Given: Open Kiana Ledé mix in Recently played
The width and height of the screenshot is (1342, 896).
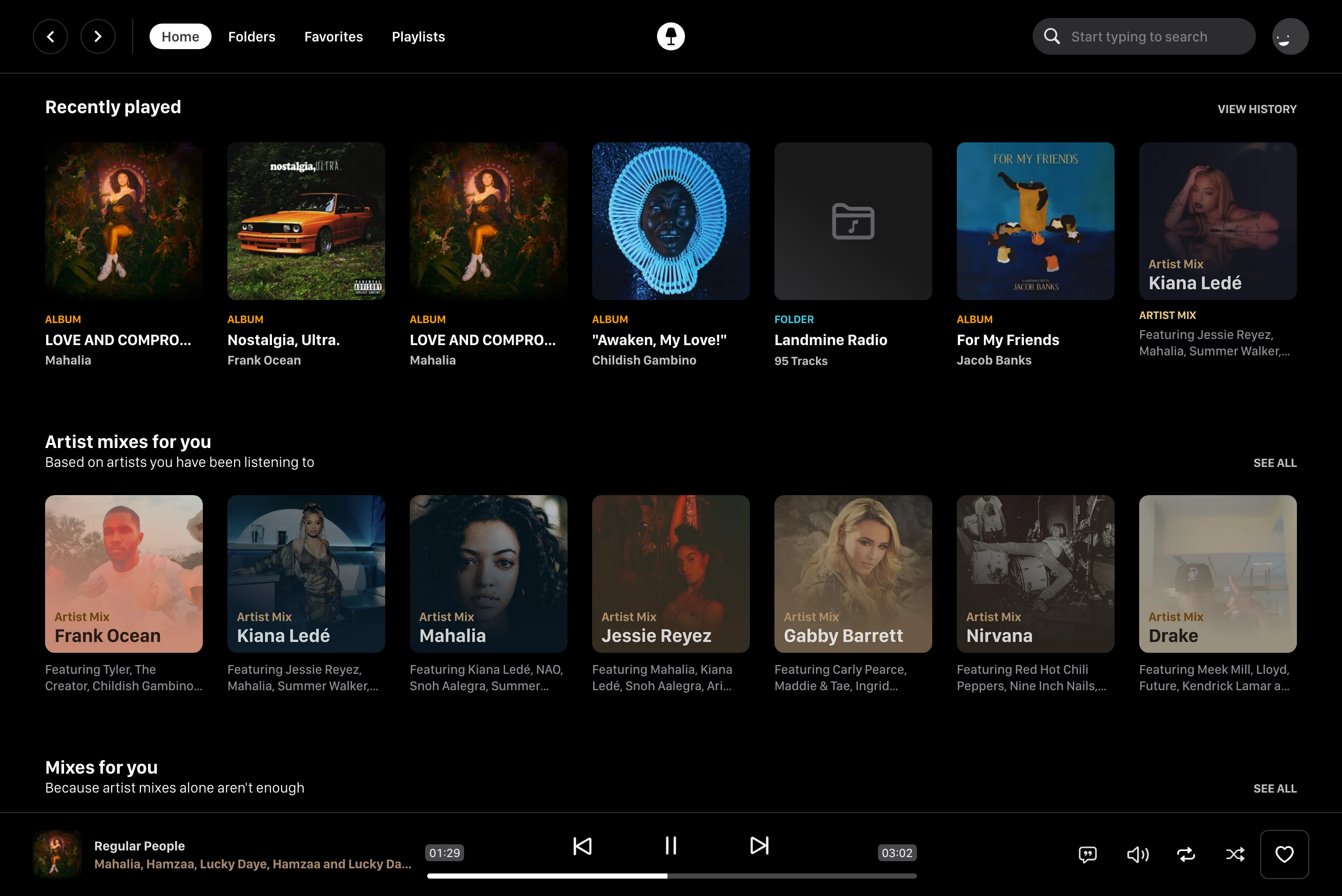Looking at the screenshot, I should click(1218, 221).
